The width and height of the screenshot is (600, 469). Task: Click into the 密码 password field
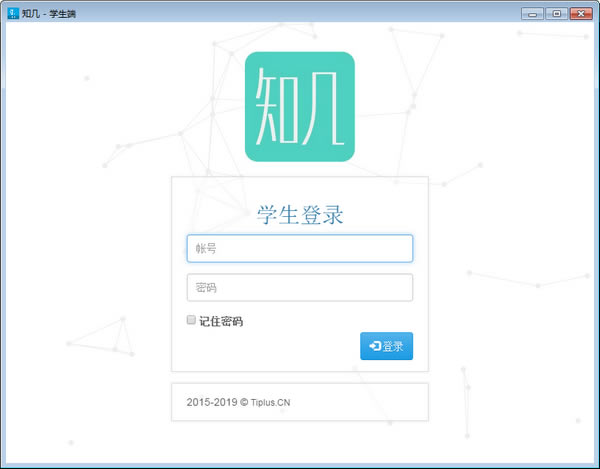tap(300, 288)
